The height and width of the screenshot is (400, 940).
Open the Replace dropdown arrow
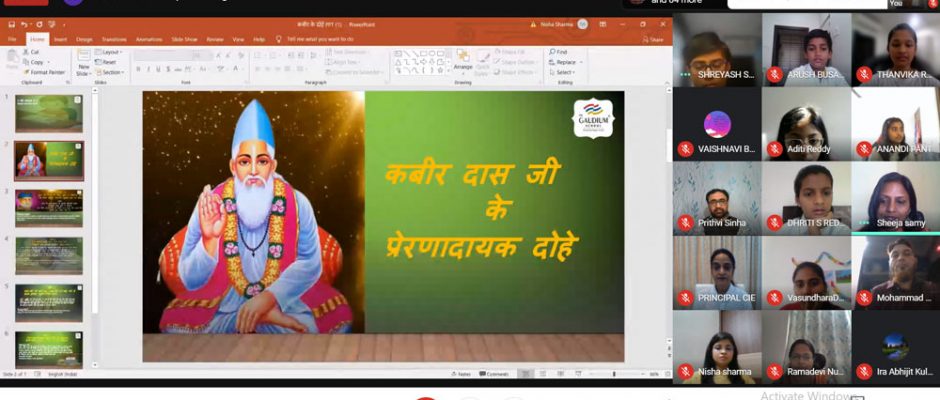click(x=581, y=62)
